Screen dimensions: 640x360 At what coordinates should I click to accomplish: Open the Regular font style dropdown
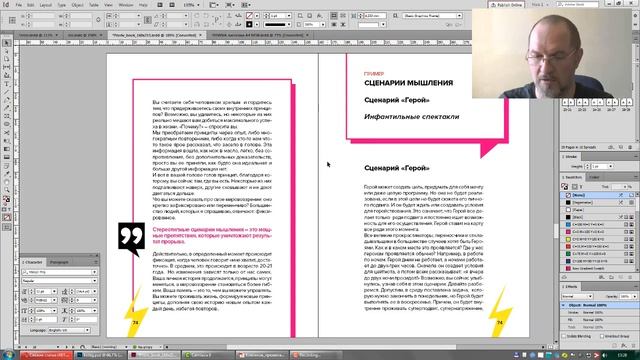(x=94, y=281)
